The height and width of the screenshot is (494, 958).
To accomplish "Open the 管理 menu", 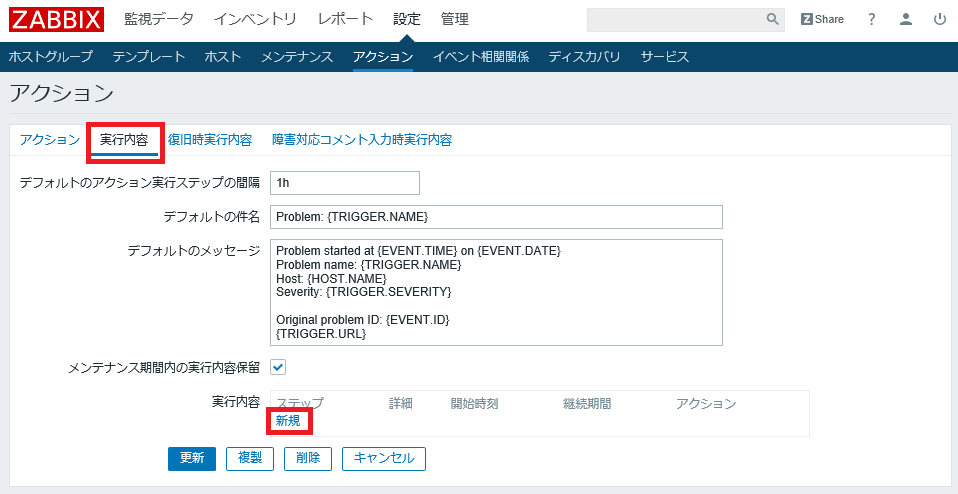I will point(454,19).
